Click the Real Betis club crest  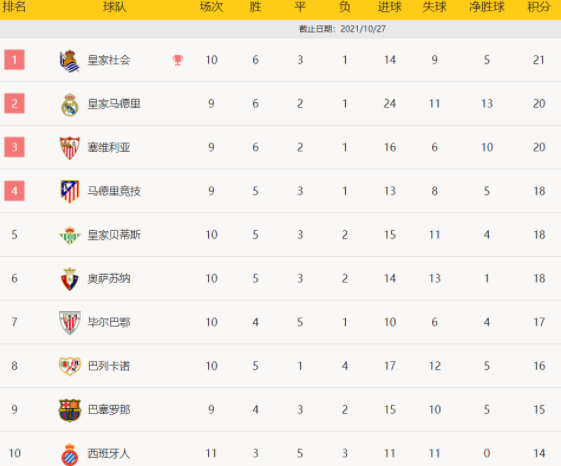(69, 235)
